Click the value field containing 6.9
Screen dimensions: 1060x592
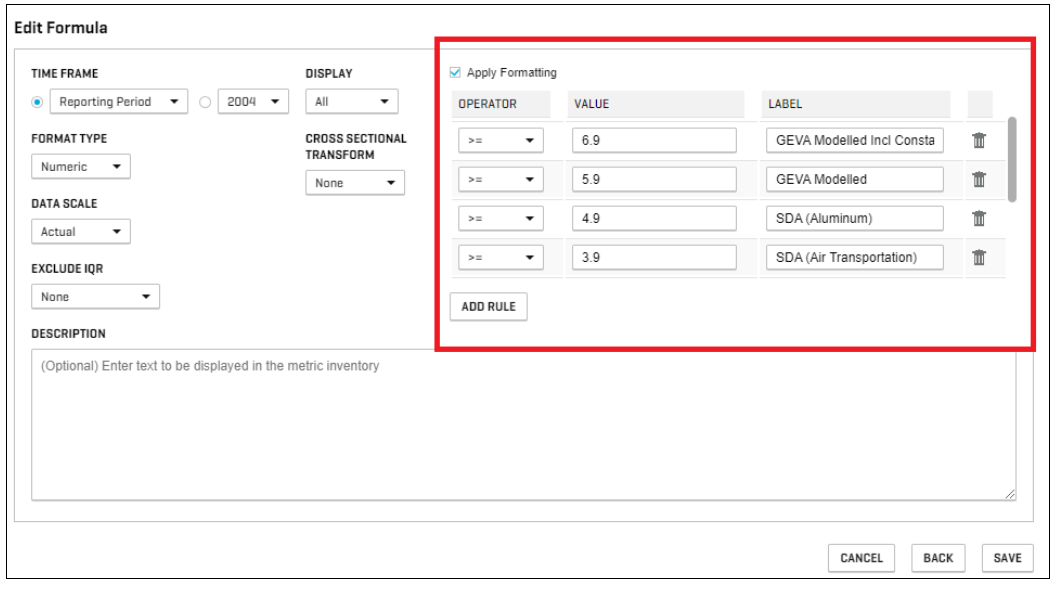coord(654,141)
